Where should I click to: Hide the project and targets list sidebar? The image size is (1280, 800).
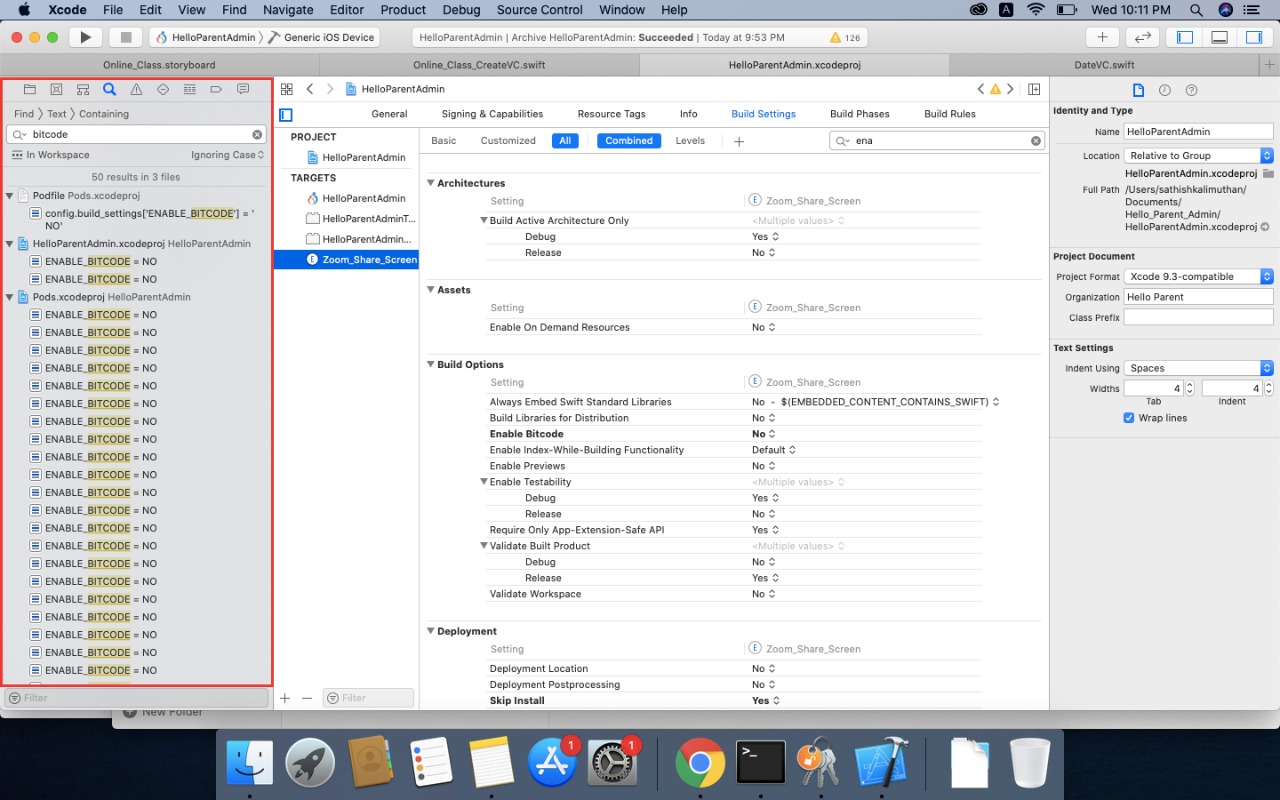(286, 115)
